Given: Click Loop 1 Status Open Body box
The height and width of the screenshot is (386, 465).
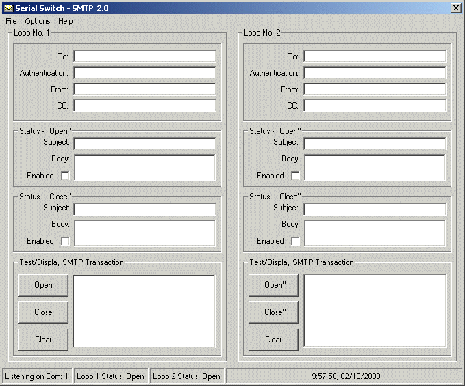Looking at the screenshot, I should [x=145, y=168].
